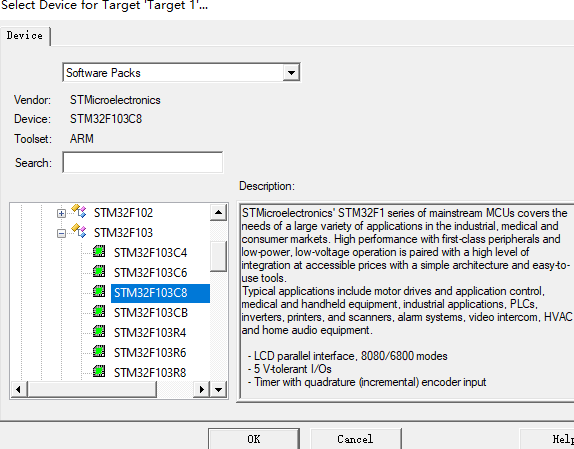The image size is (574, 449).
Task: Click the STM32F103 family icon
Action: [79, 231]
